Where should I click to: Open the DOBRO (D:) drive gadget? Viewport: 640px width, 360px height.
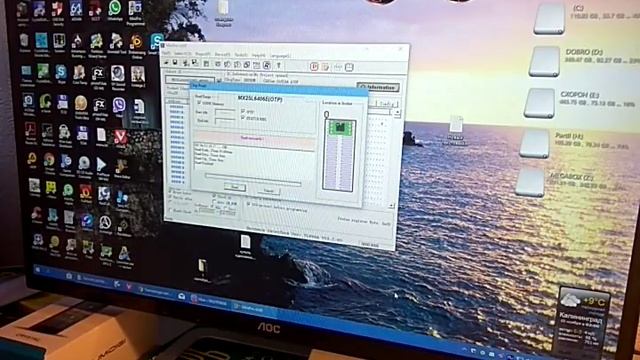coord(544,62)
